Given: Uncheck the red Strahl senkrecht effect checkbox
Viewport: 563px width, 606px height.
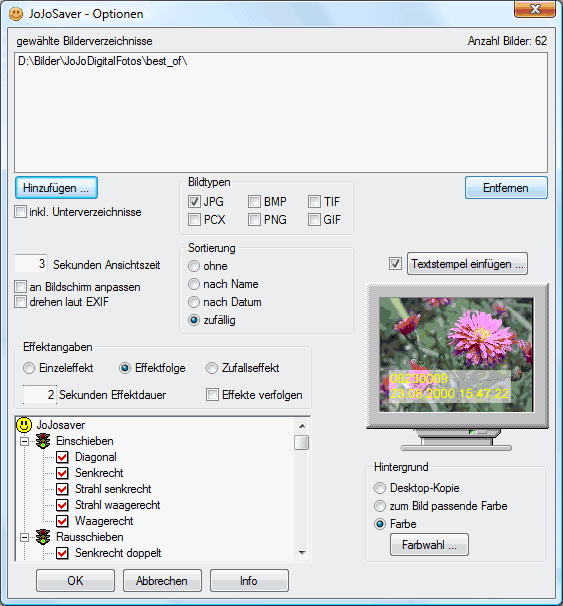Looking at the screenshot, I should 62,489.
